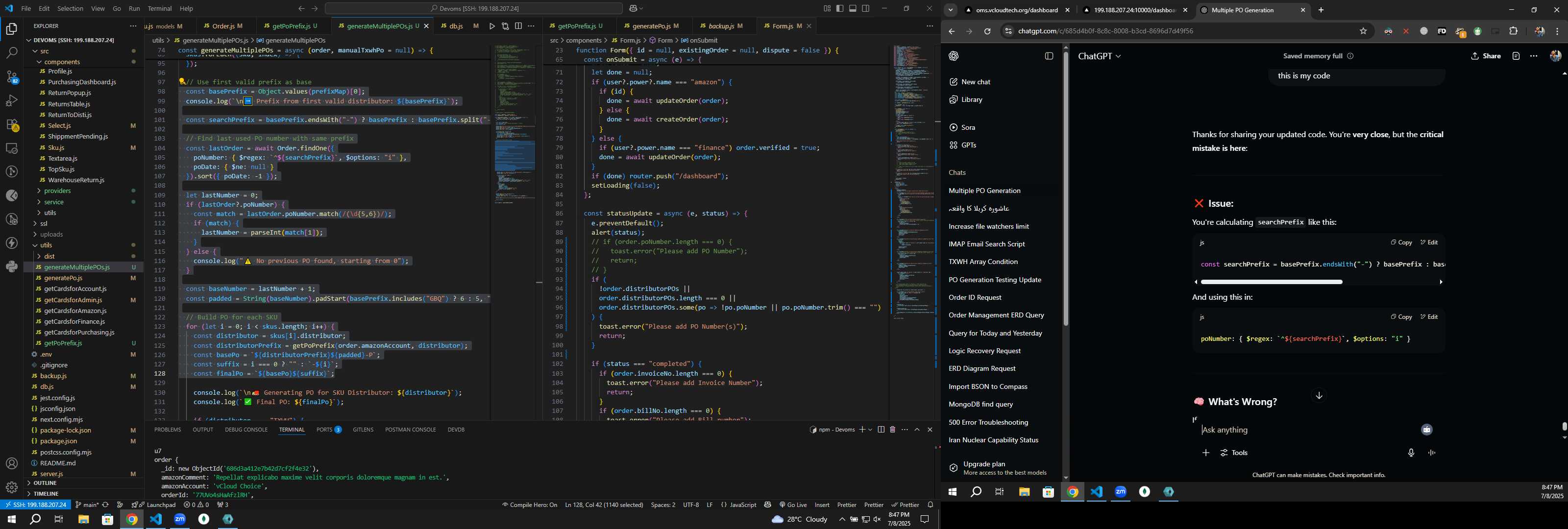Bookmark this page with the star icon
The width and height of the screenshot is (1568, 529).
[x=1364, y=31]
